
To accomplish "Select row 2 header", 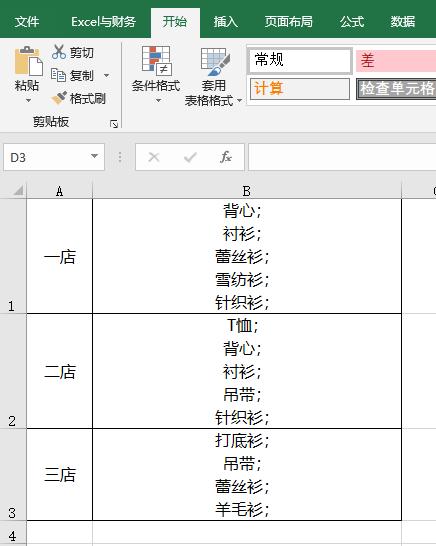I will tap(13, 371).
